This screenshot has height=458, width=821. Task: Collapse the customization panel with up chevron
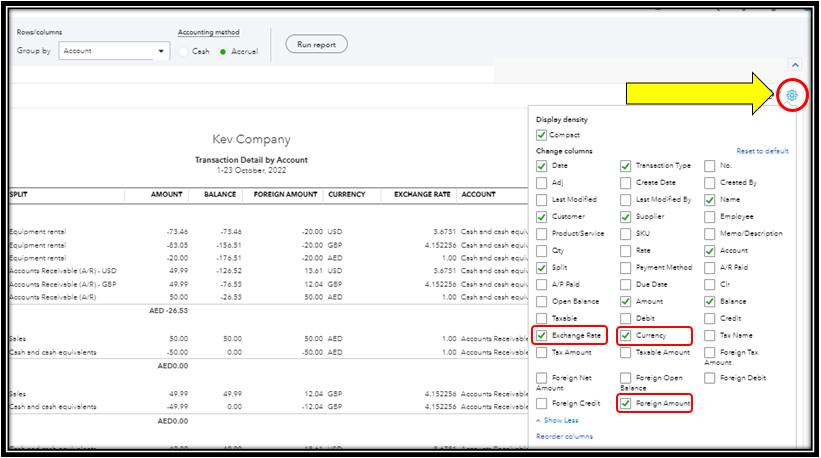point(795,65)
